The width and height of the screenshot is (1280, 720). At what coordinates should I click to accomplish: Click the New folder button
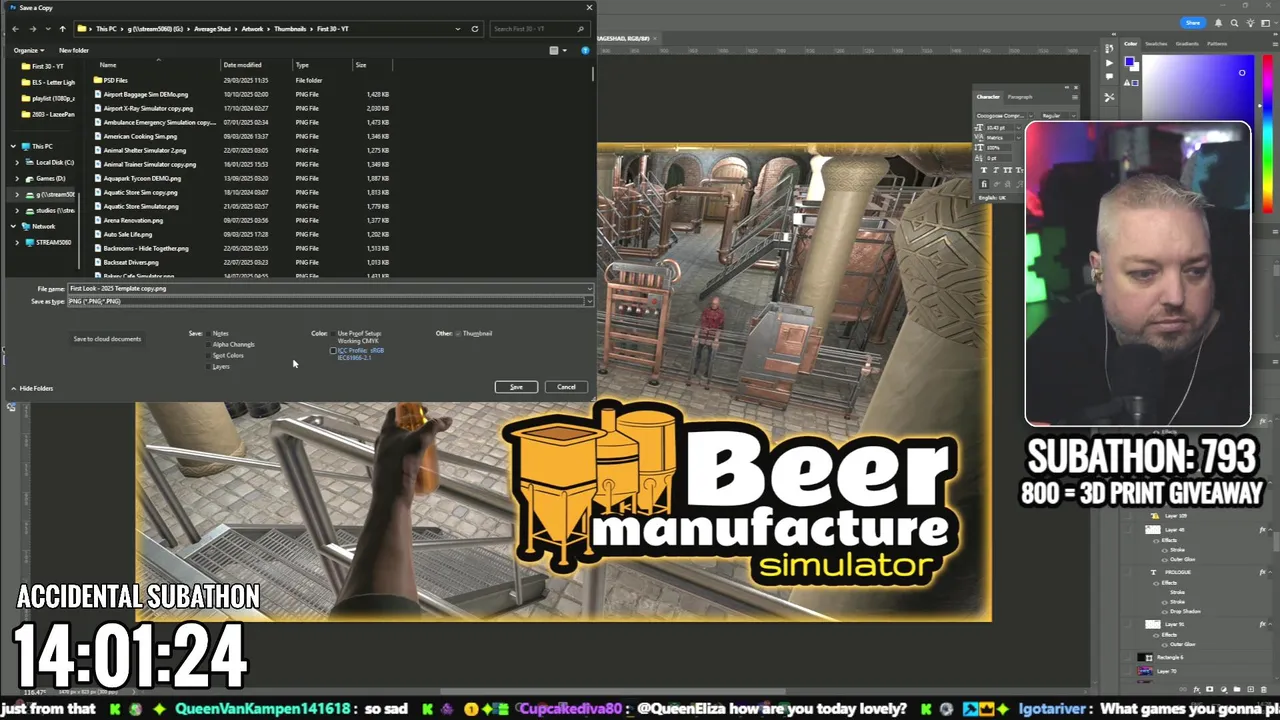click(74, 50)
